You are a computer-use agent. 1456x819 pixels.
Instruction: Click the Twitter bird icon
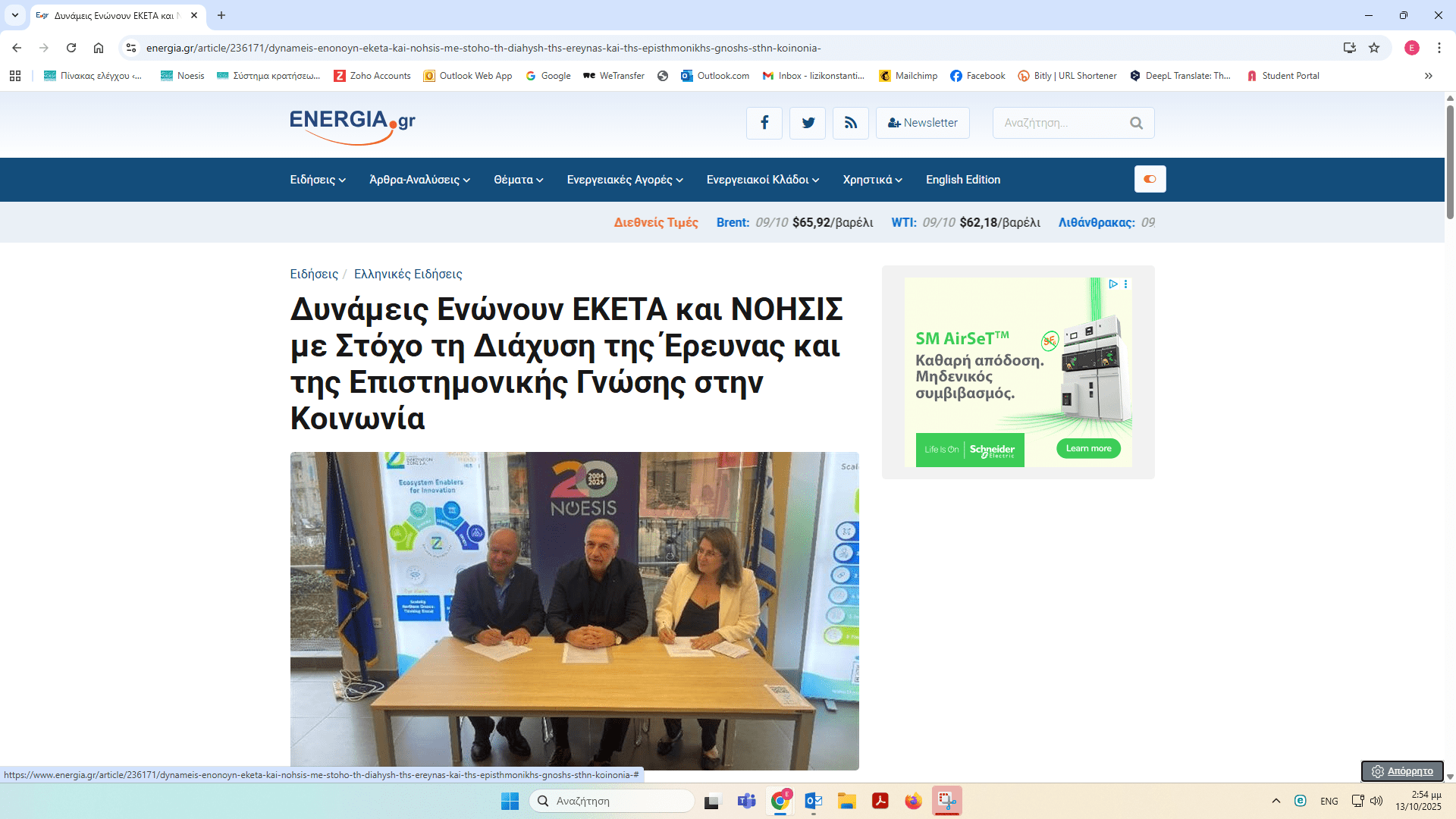pyautogui.click(x=808, y=123)
